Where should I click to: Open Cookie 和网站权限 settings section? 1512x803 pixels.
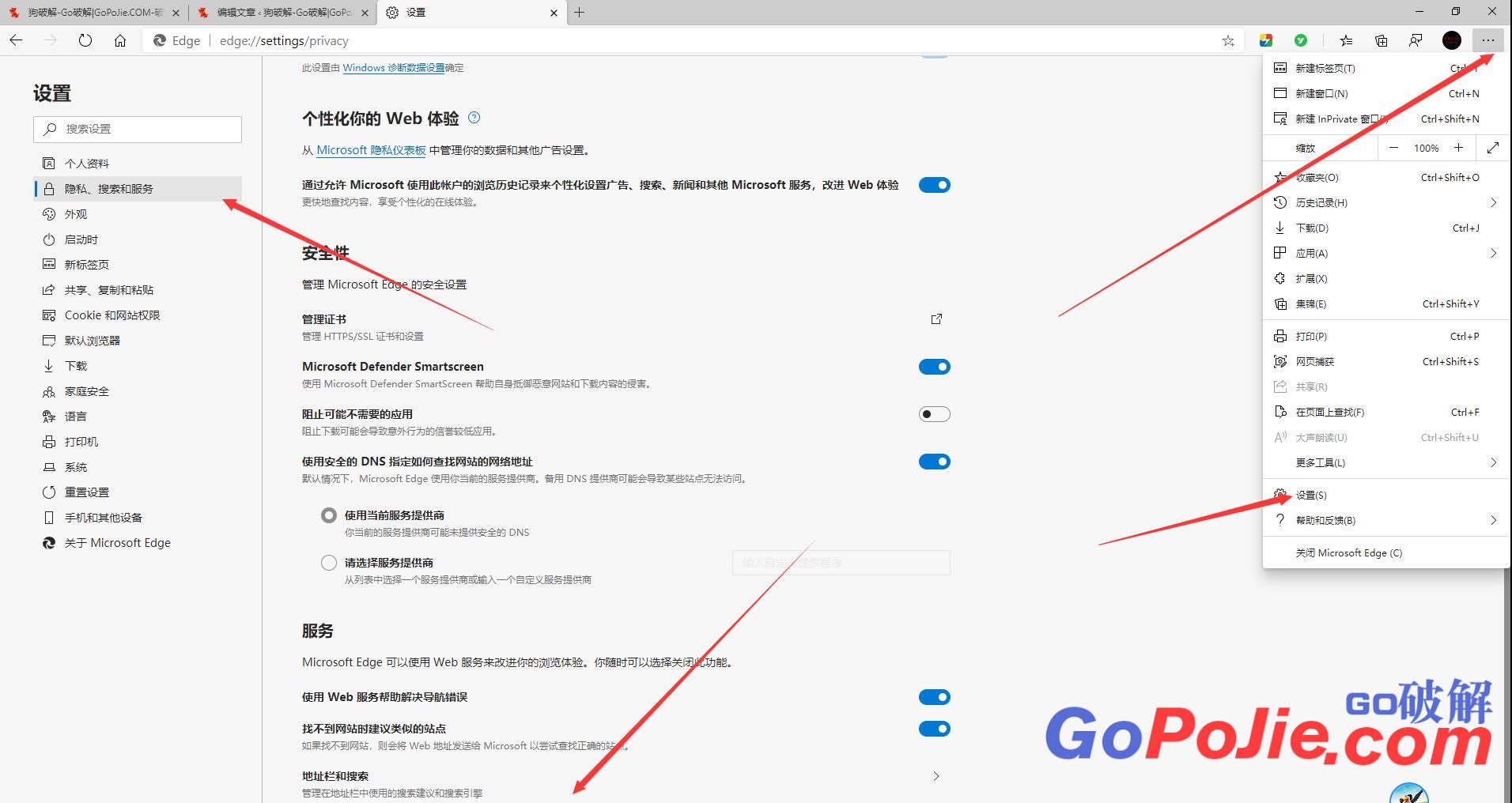pos(138,315)
